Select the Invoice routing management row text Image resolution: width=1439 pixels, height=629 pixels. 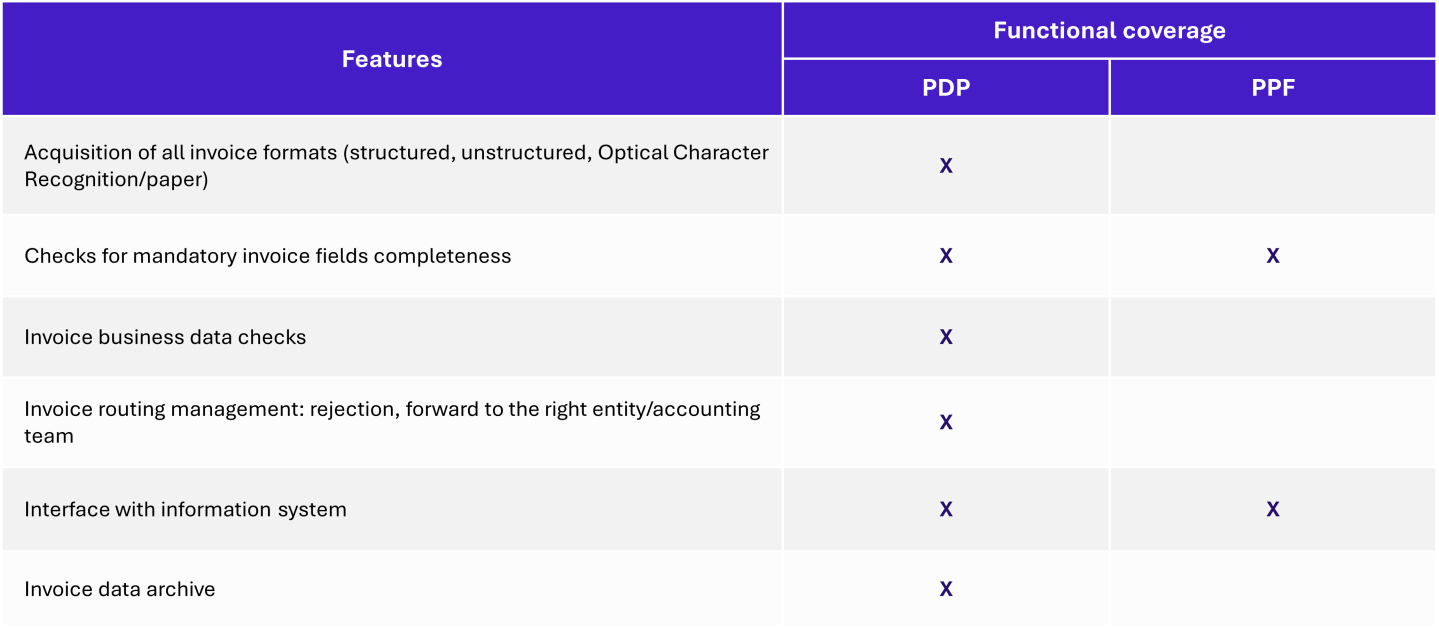click(x=392, y=422)
